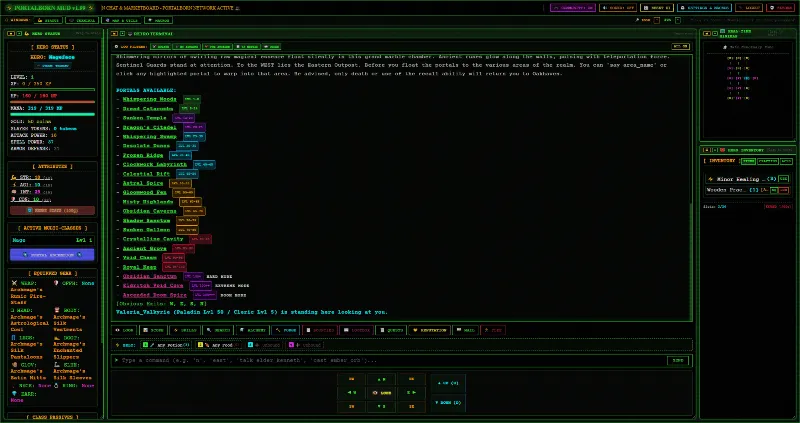Toggle Status window in the Windows bar

[x=49, y=20]
